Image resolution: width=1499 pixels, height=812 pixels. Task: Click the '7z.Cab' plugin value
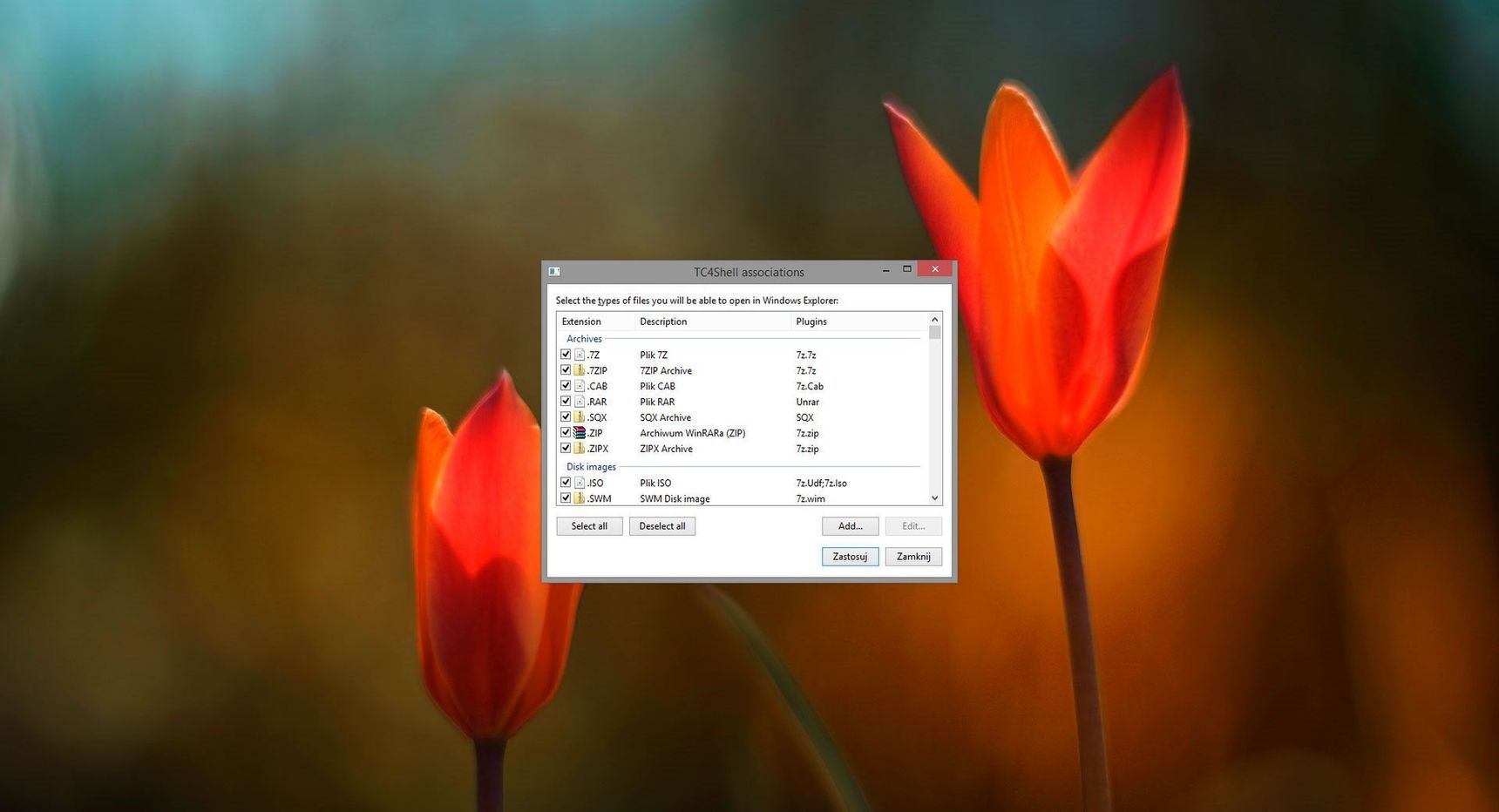[810, 386]
